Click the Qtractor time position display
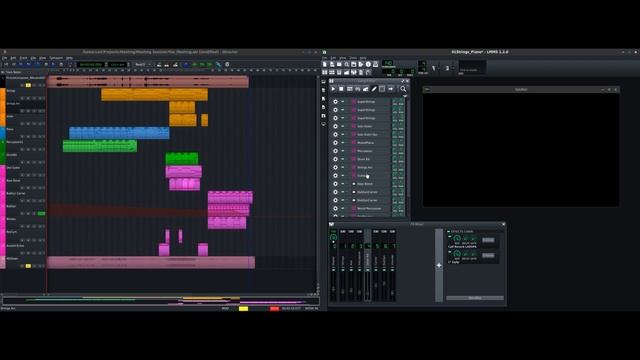 point(90,64)
